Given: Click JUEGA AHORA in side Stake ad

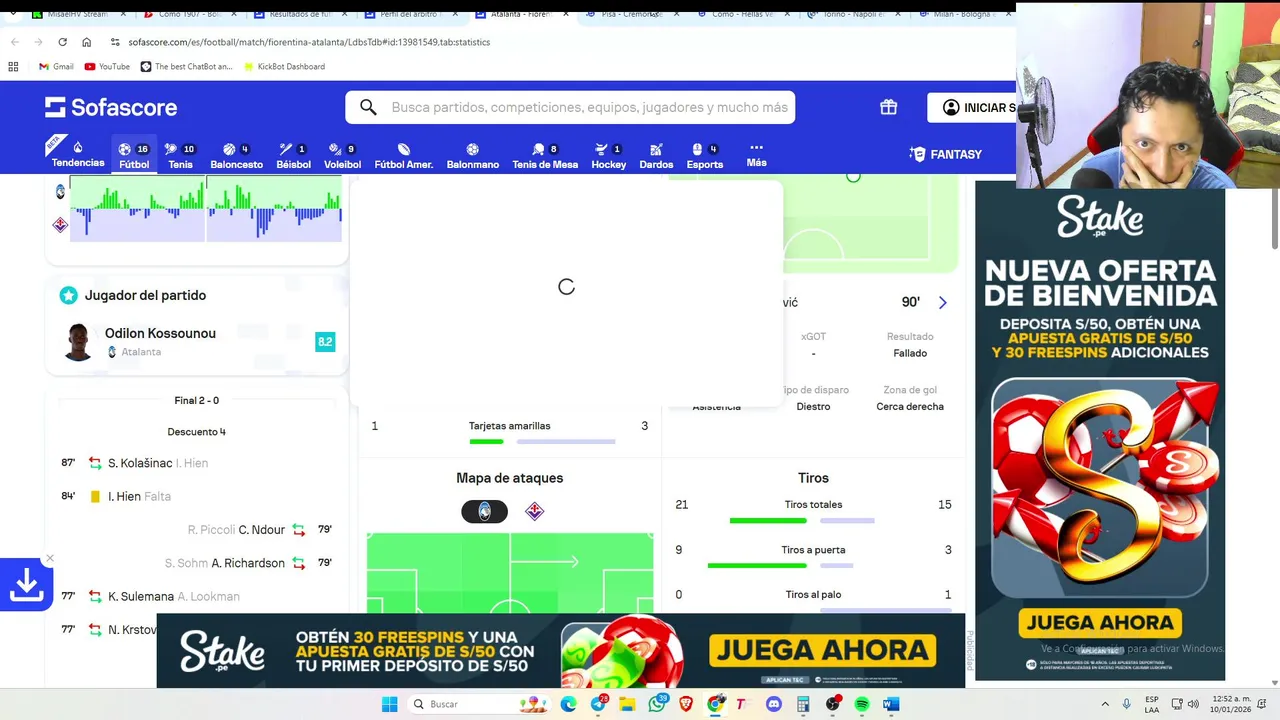Looking at the screenshot, I should tap(1100, 622).
